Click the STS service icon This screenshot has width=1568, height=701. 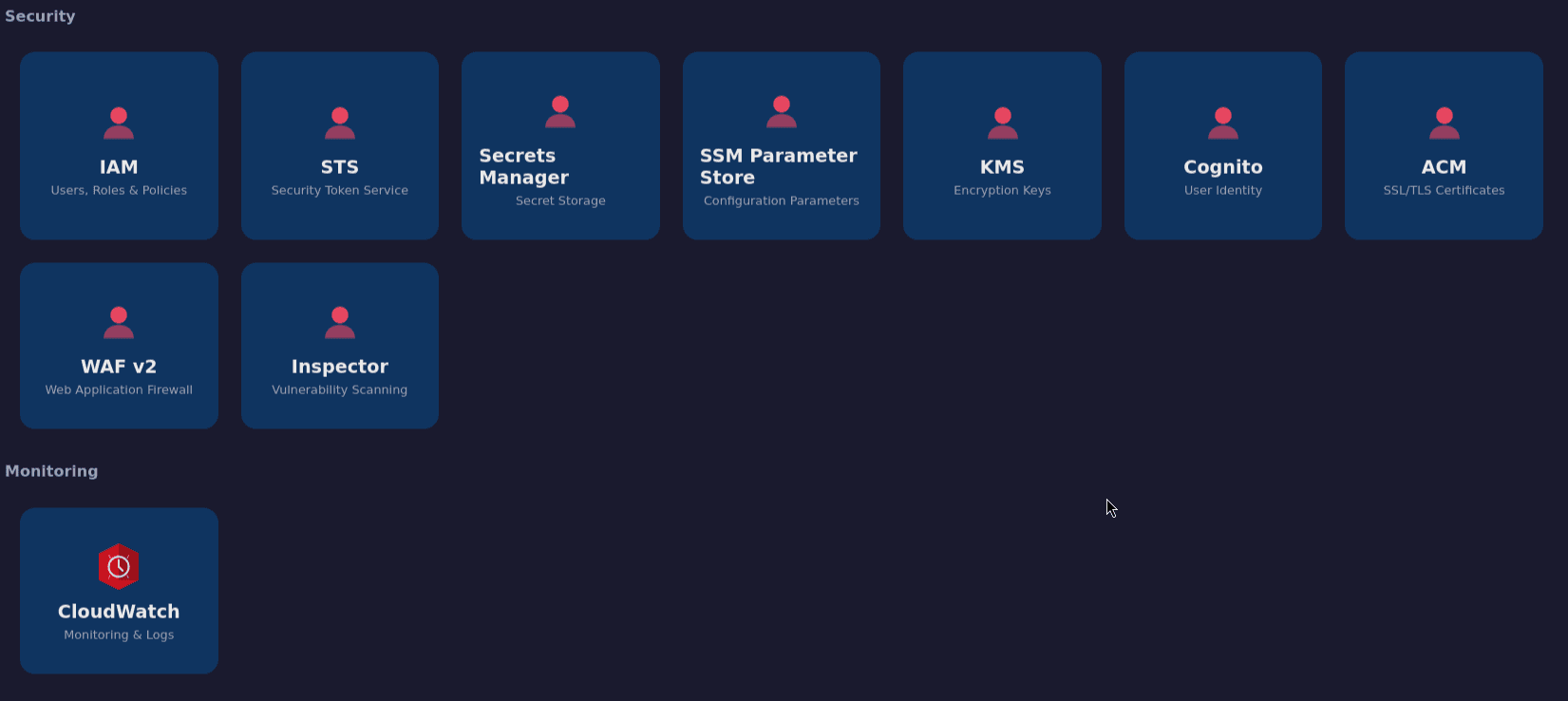[x=340, y=123]
